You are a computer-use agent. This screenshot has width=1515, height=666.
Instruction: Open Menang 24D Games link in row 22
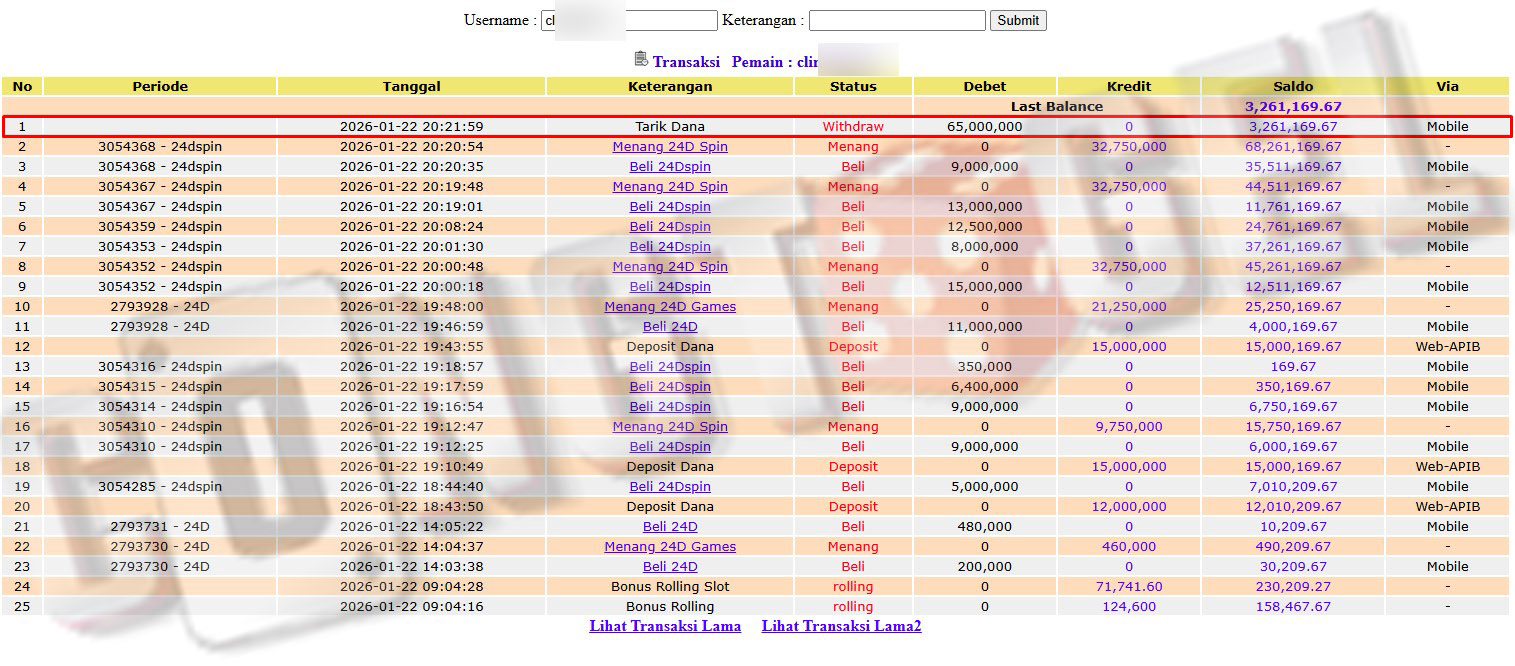click(x=670, y=547)
